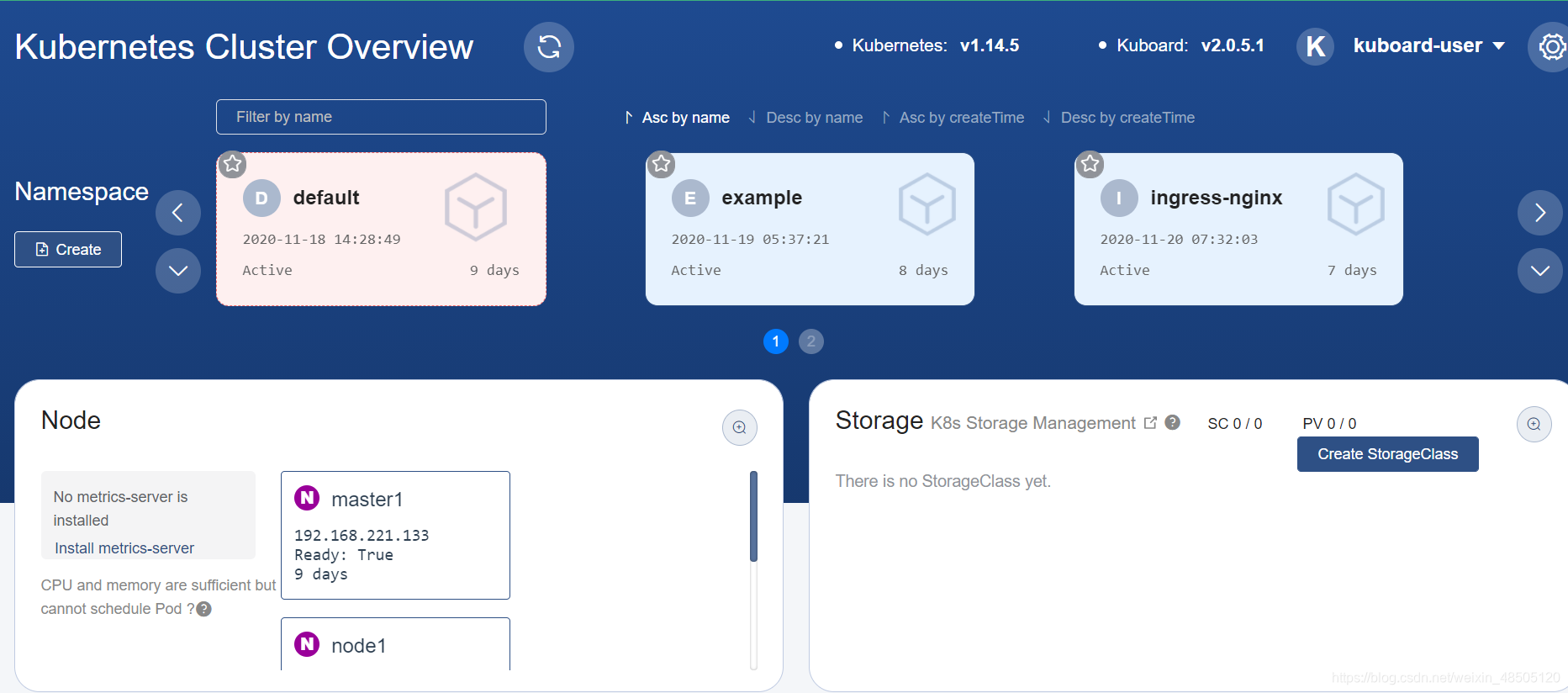Zoom into the Node panel

tap(740, 427)
